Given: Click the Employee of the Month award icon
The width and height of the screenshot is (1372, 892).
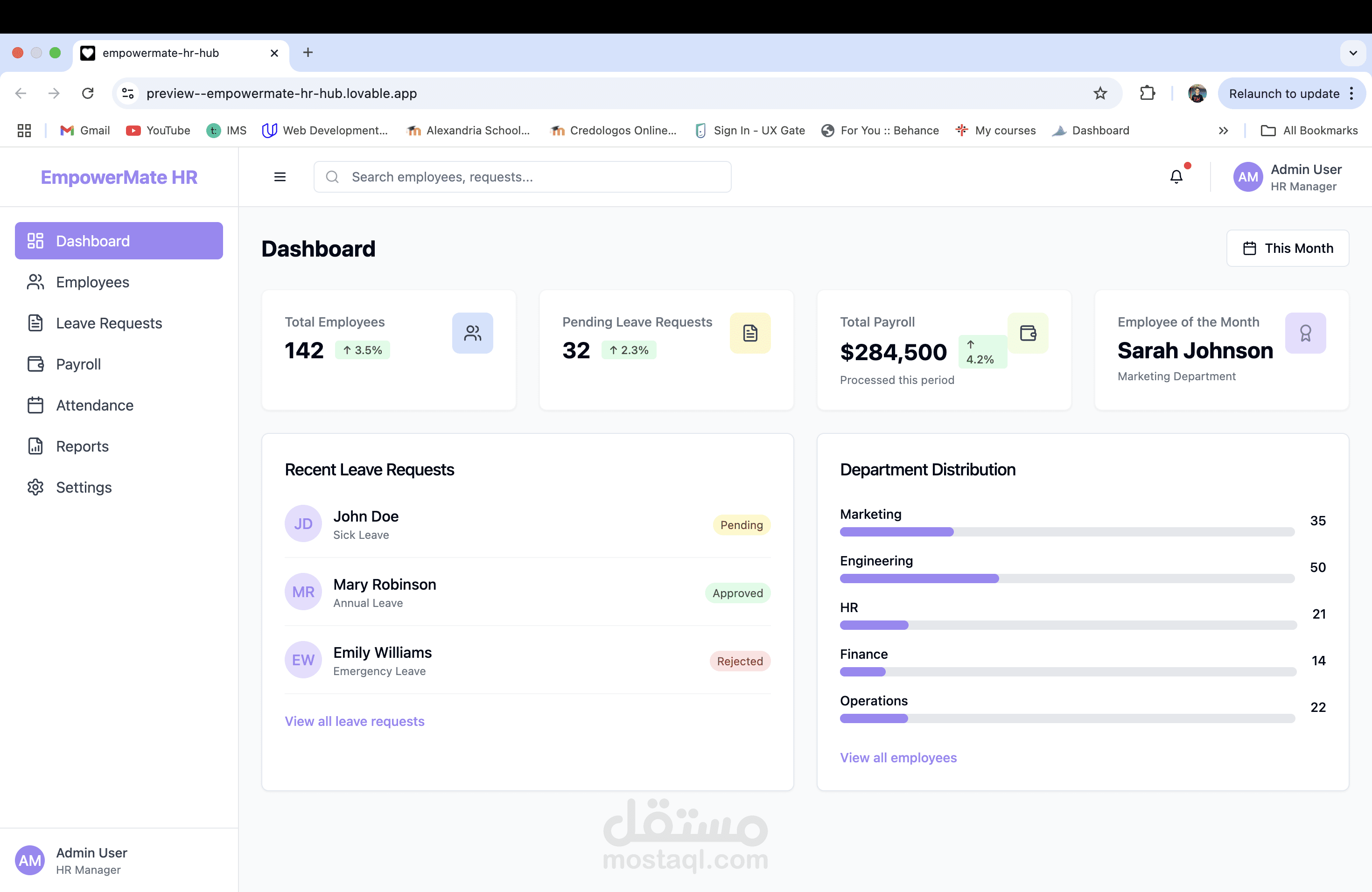Looking at the screenshot, I should (1305, 333).
